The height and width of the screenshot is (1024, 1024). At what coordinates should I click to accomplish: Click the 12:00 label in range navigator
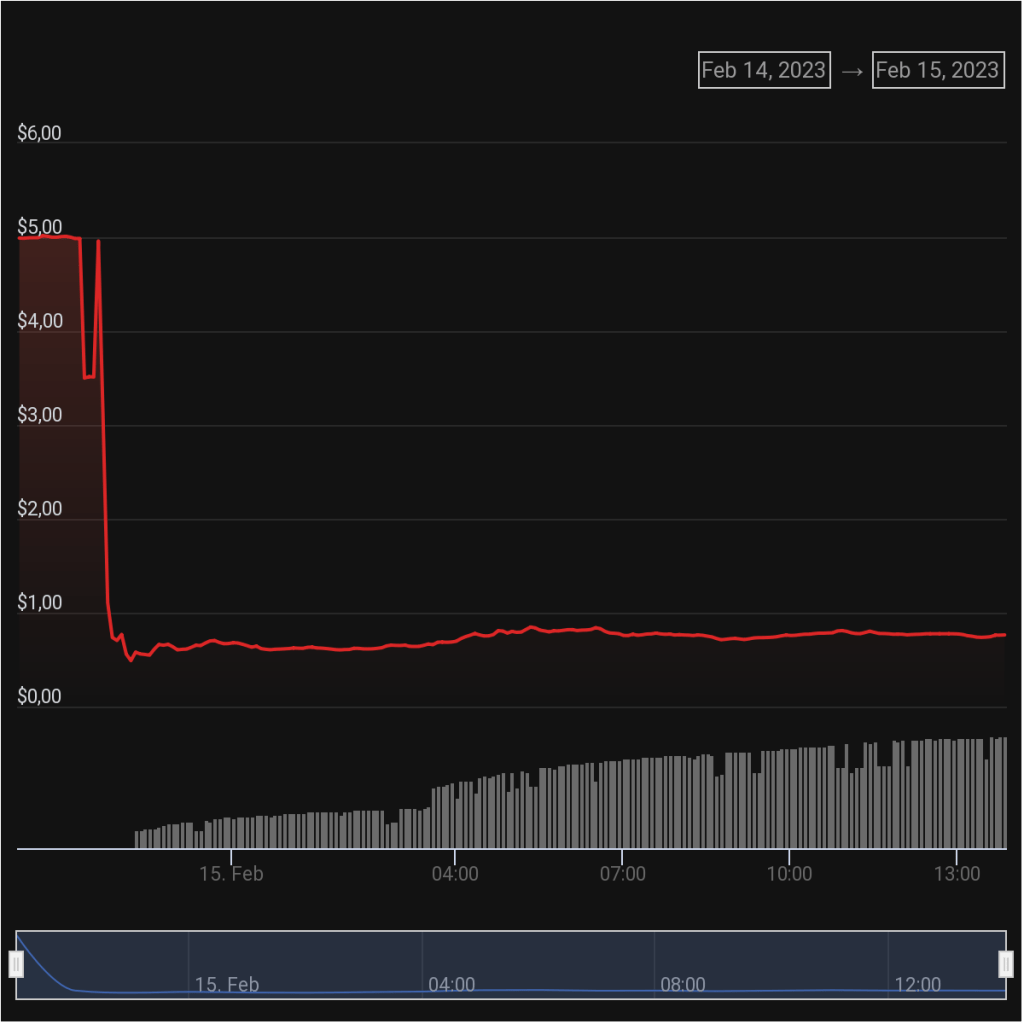tap(918, 985)
